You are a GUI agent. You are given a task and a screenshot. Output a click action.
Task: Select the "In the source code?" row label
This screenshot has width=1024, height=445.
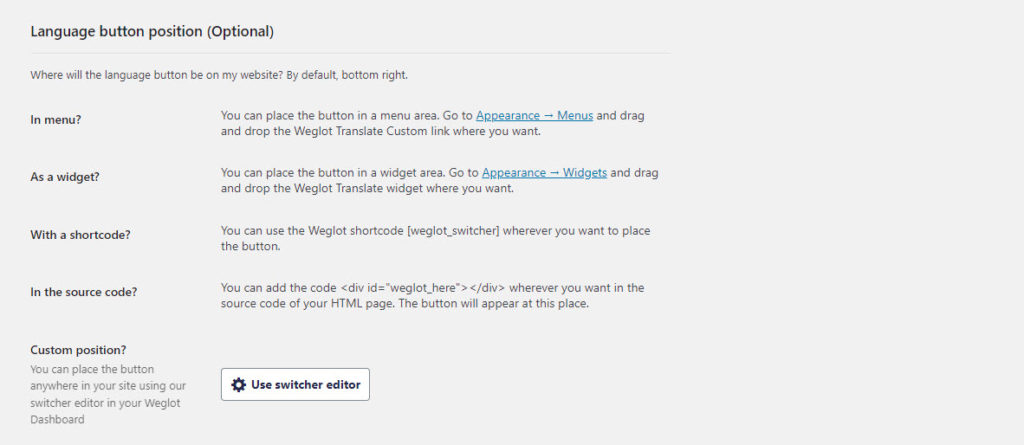(x=84, y=292)
